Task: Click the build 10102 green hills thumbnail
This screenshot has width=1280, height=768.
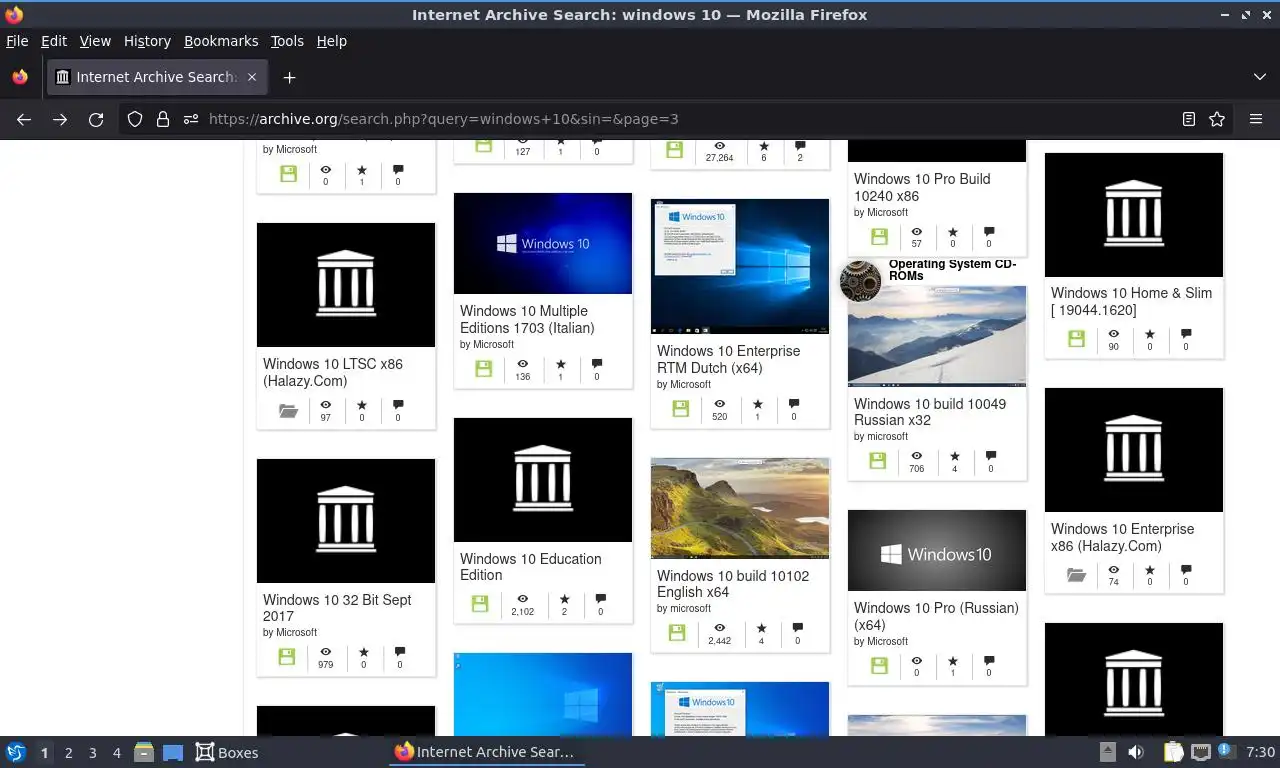Action: [x=740, y=508]
